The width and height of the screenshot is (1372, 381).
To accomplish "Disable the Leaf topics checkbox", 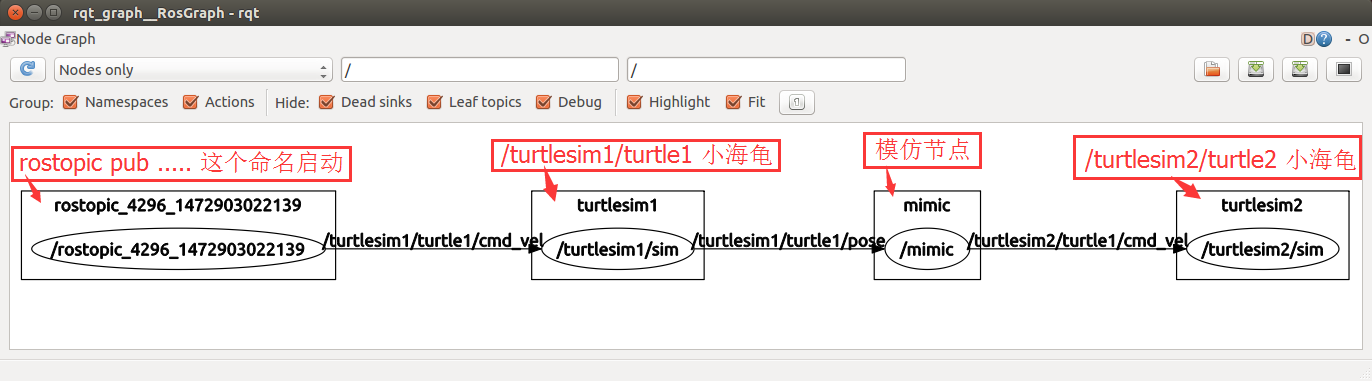I will click(x=434, y=102).
